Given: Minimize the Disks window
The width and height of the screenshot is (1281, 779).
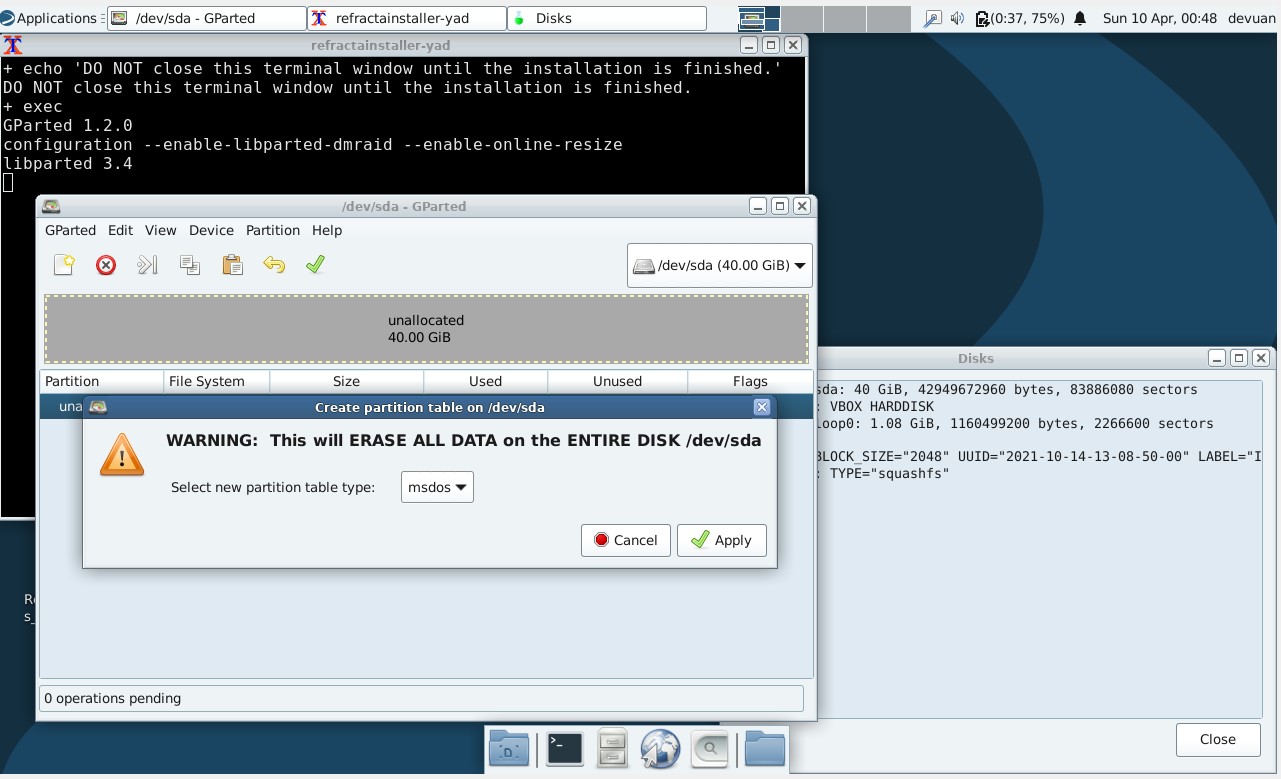Looking at the screenshot, I should pyautogui.click(x=1216, y=358).
